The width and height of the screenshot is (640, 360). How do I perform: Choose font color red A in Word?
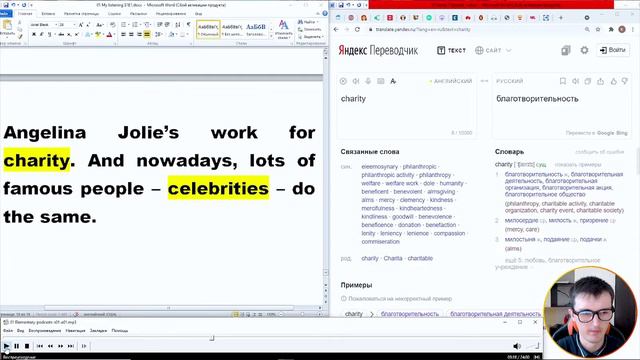109,35
